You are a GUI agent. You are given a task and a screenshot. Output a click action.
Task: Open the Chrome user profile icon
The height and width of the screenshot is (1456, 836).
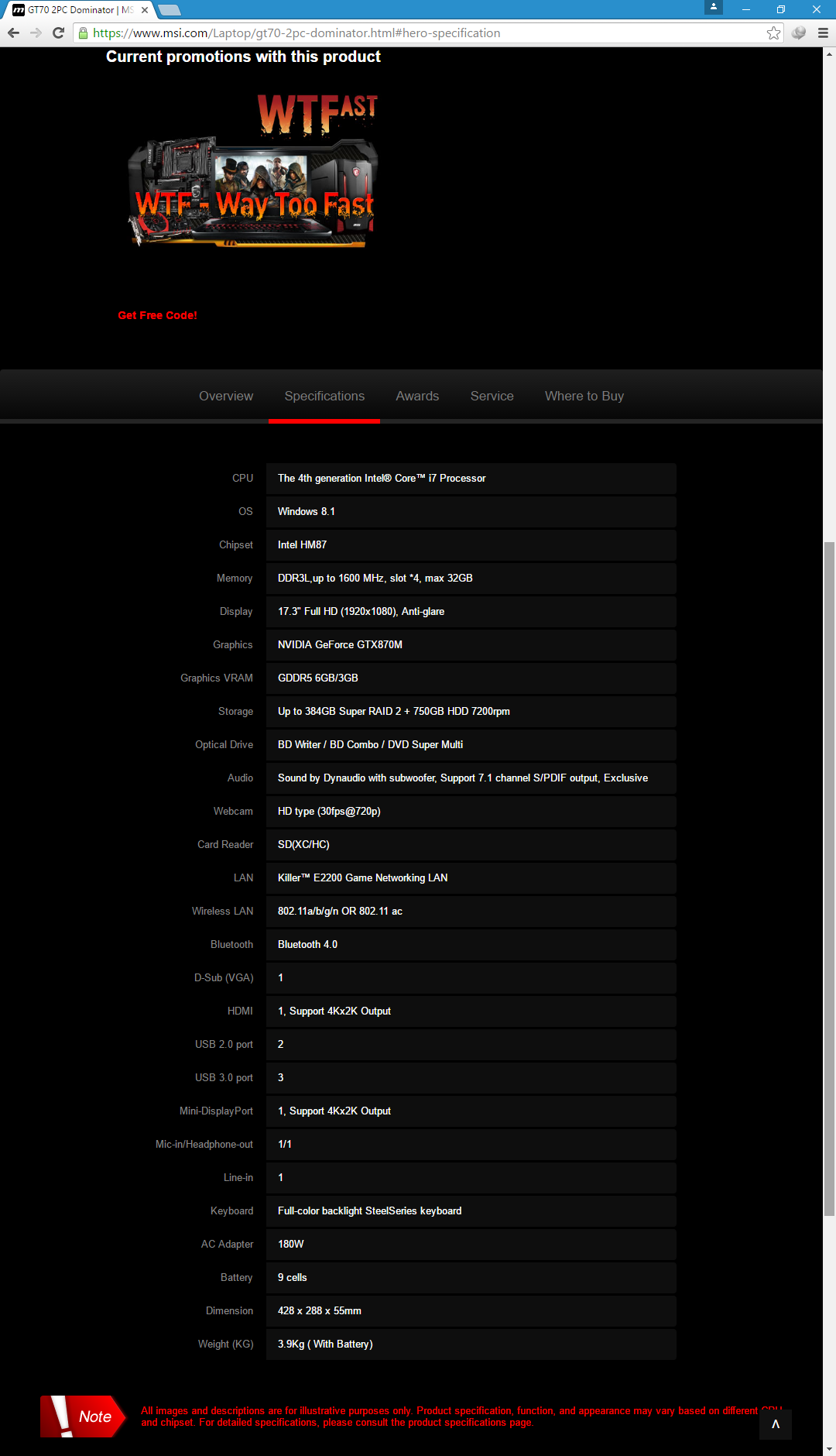[x=713, y=7]
